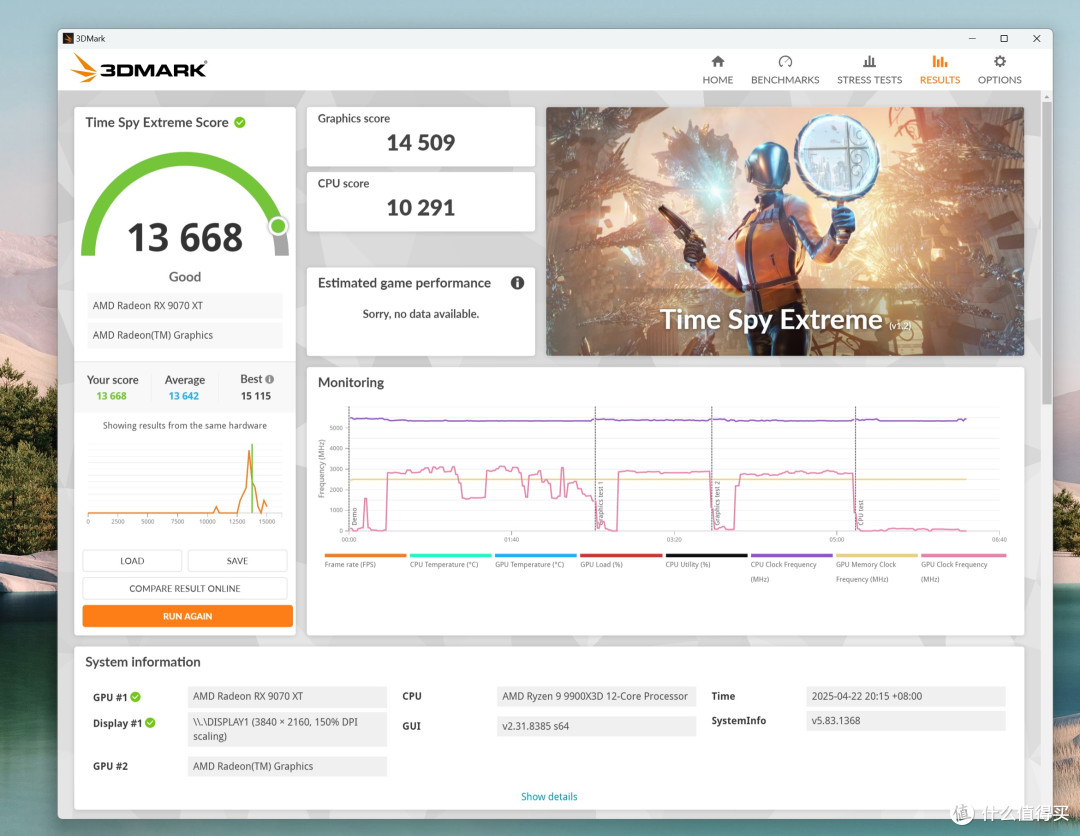Click the score distribution histogram chart
Screen dimensions: 1080x836
coord(185,482)
